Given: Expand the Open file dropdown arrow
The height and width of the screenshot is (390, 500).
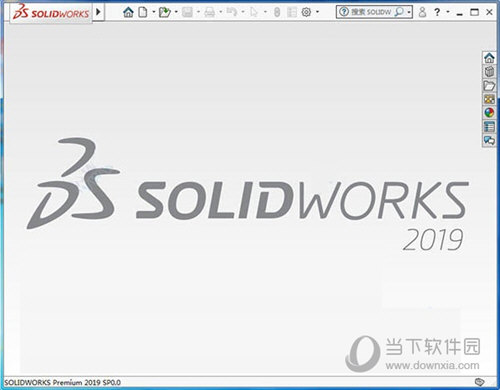Looking at the screenshot, I should [x=176, y=12].
